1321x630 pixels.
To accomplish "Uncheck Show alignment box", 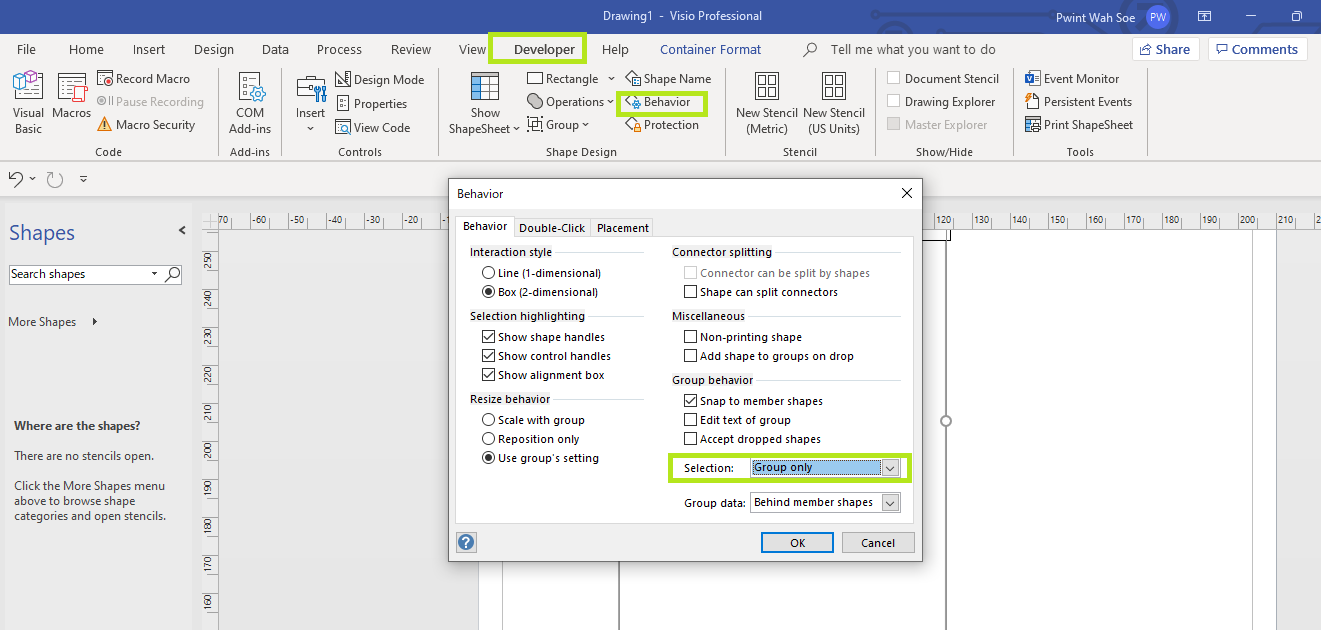I will tap(489, 375).
